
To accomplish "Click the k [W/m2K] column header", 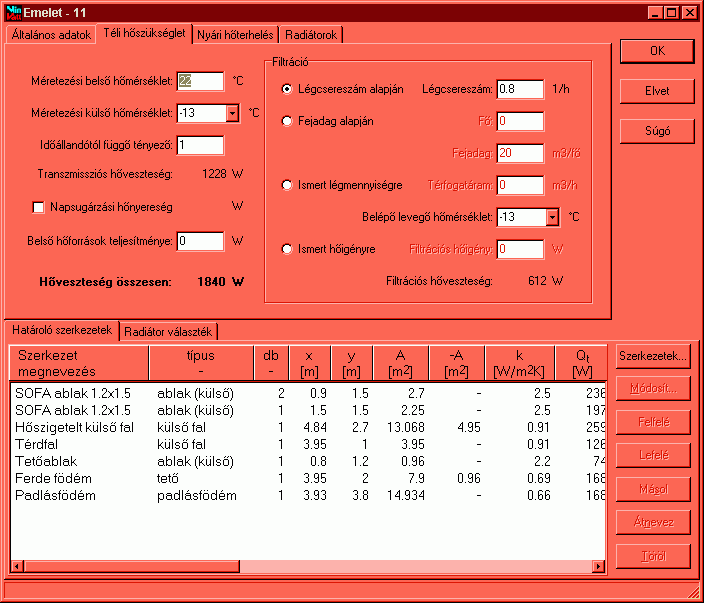I will click(520, 363).
